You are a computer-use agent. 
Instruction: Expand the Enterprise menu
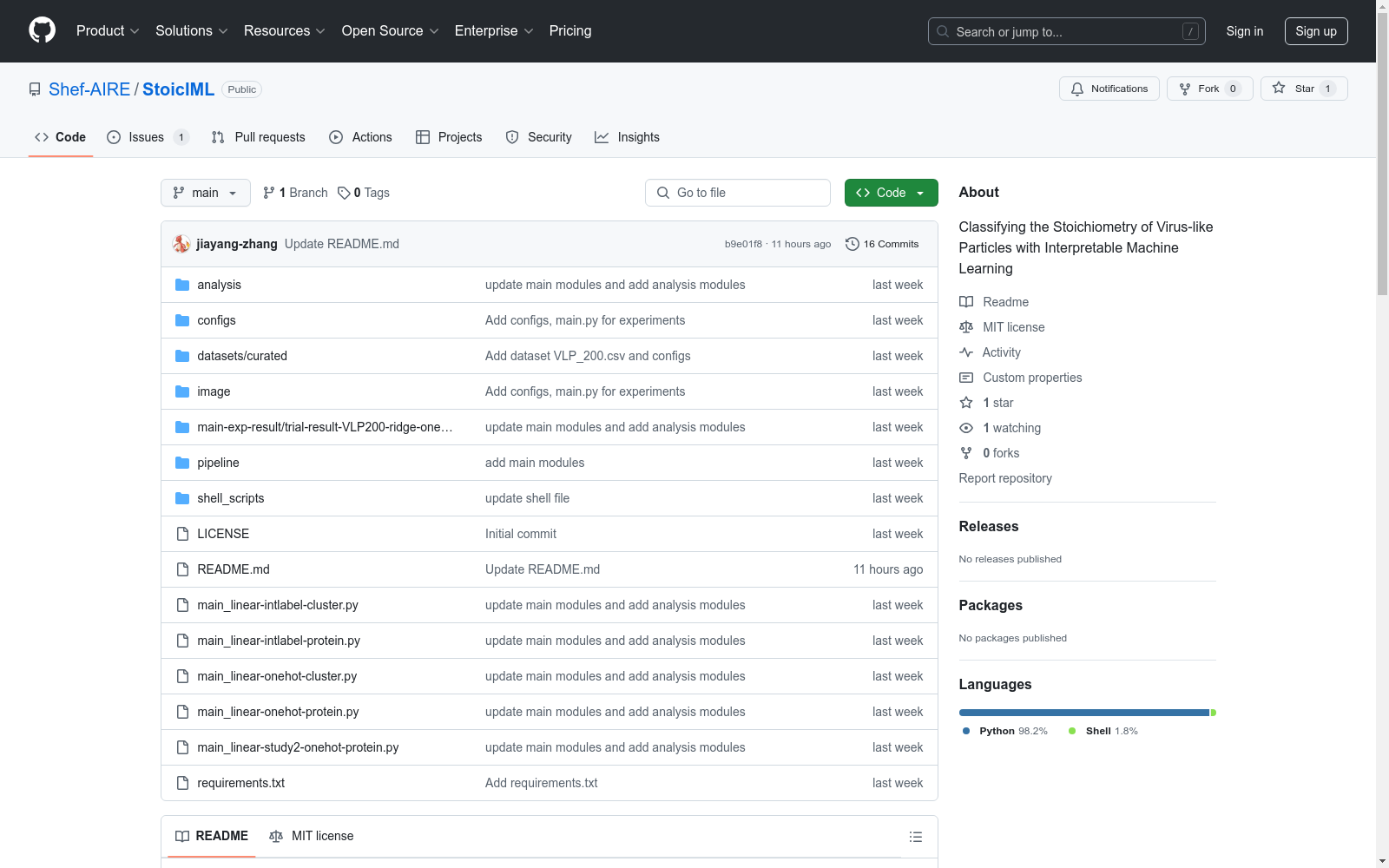click(x=494, y=30)
